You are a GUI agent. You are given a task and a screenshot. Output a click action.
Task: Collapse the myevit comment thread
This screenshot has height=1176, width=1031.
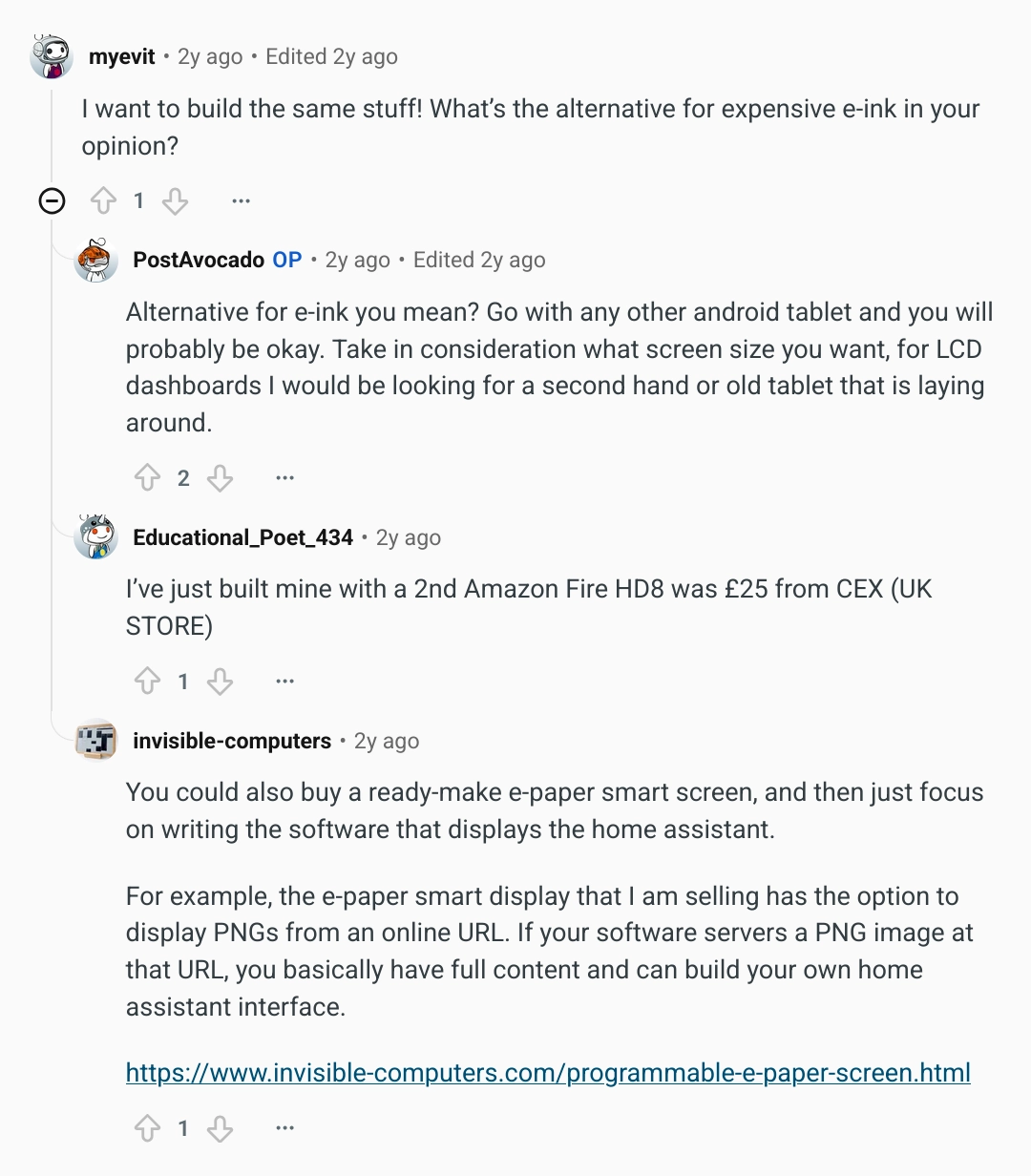click(52, 201)
